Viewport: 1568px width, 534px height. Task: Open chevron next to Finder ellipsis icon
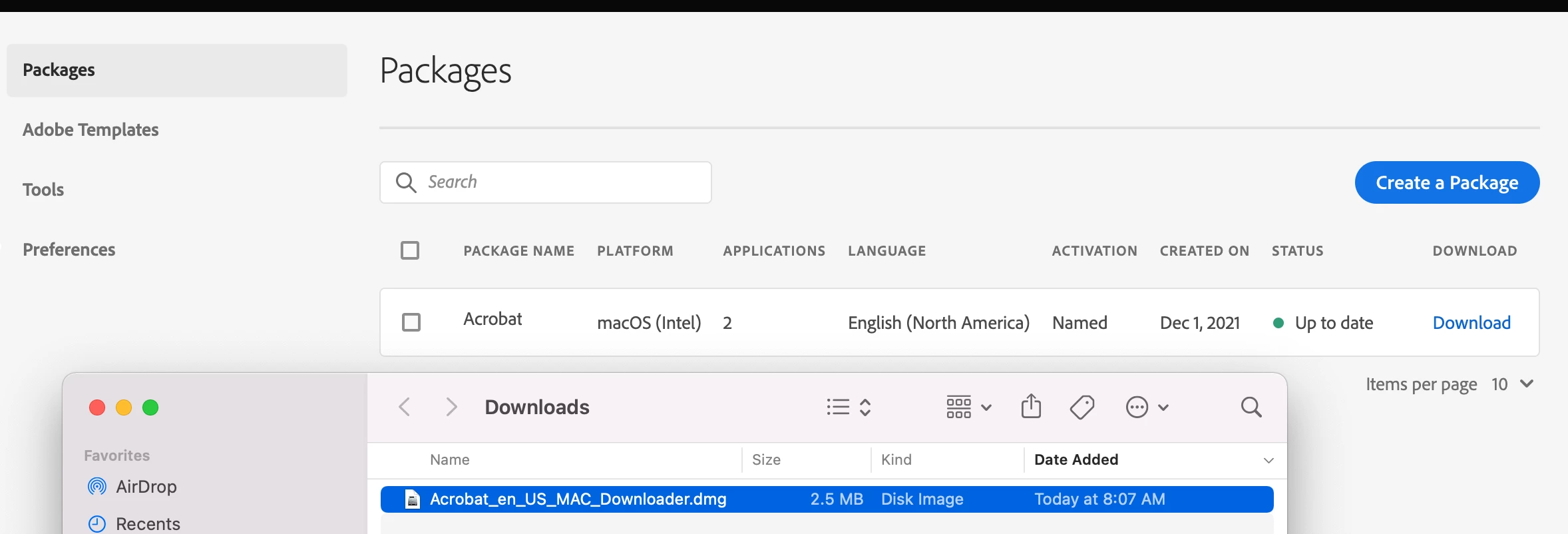(x=1163, y=407)
